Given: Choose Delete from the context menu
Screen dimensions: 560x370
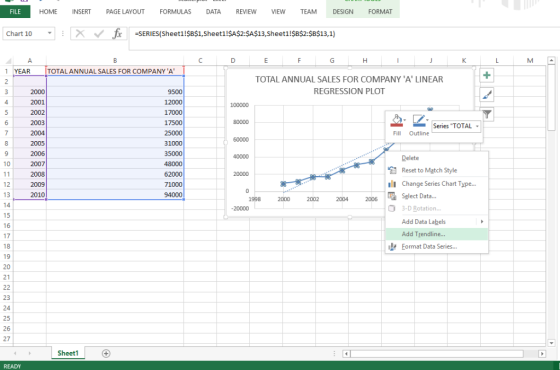Looking at the screenshot, I should tap(437, 158).
